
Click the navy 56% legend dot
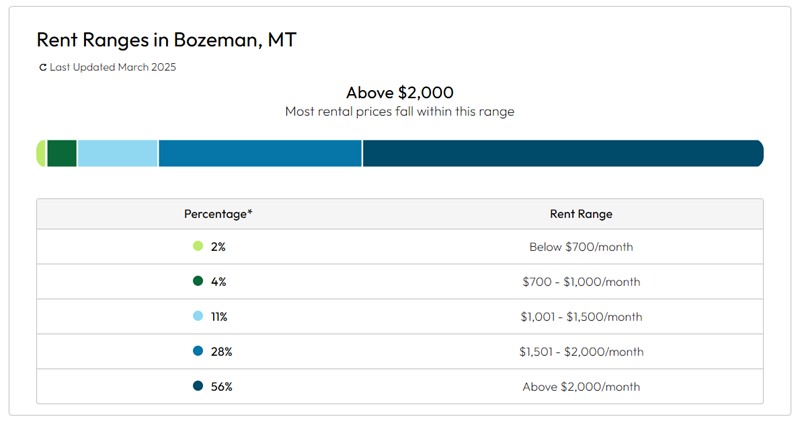coord(198,386)
